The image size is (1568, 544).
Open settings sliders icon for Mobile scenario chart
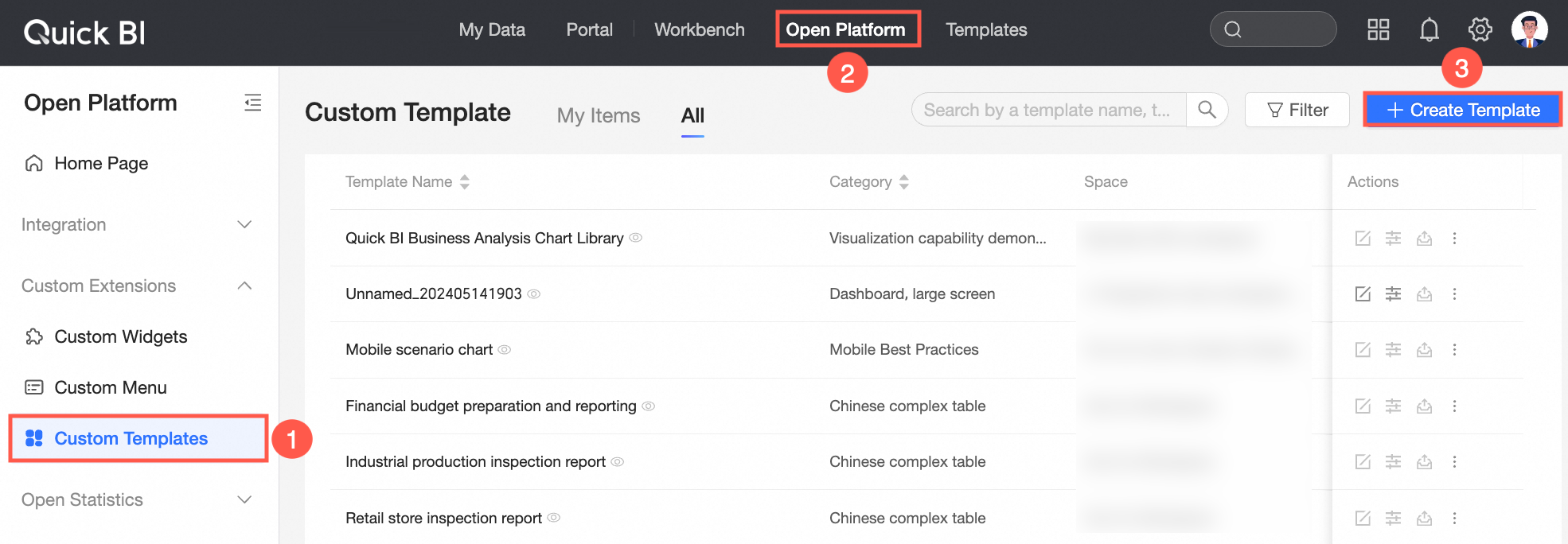(1393, 350)
